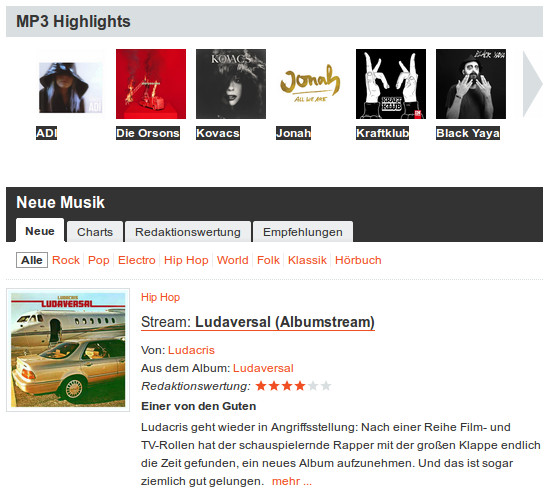Open the Kovacs album cover image
The image size is (549, 497).
231,84
